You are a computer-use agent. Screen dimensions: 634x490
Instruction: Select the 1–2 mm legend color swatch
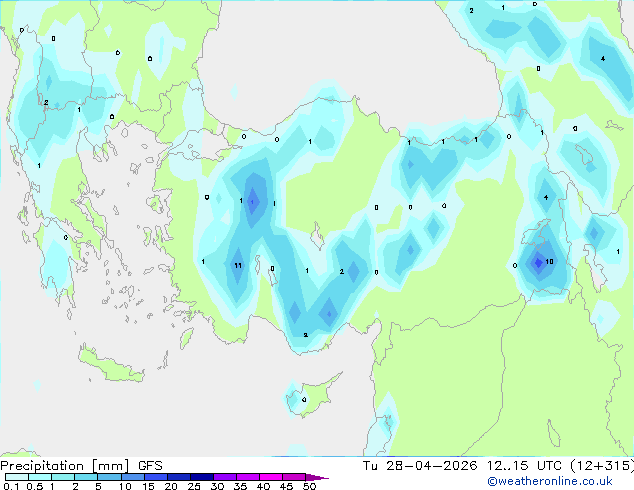(x=63, y=477)
